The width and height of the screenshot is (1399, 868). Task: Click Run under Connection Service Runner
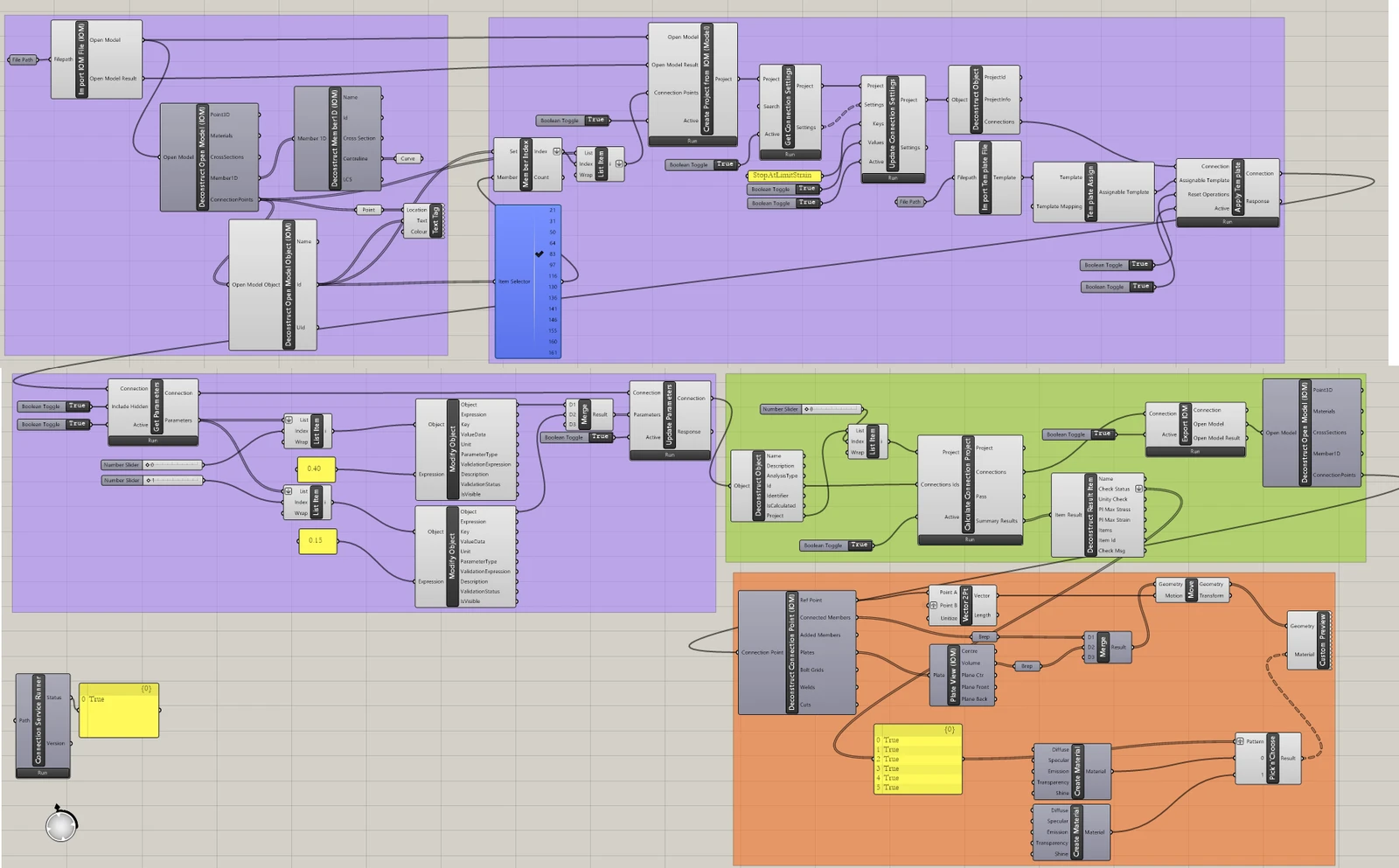coord(43,773)
